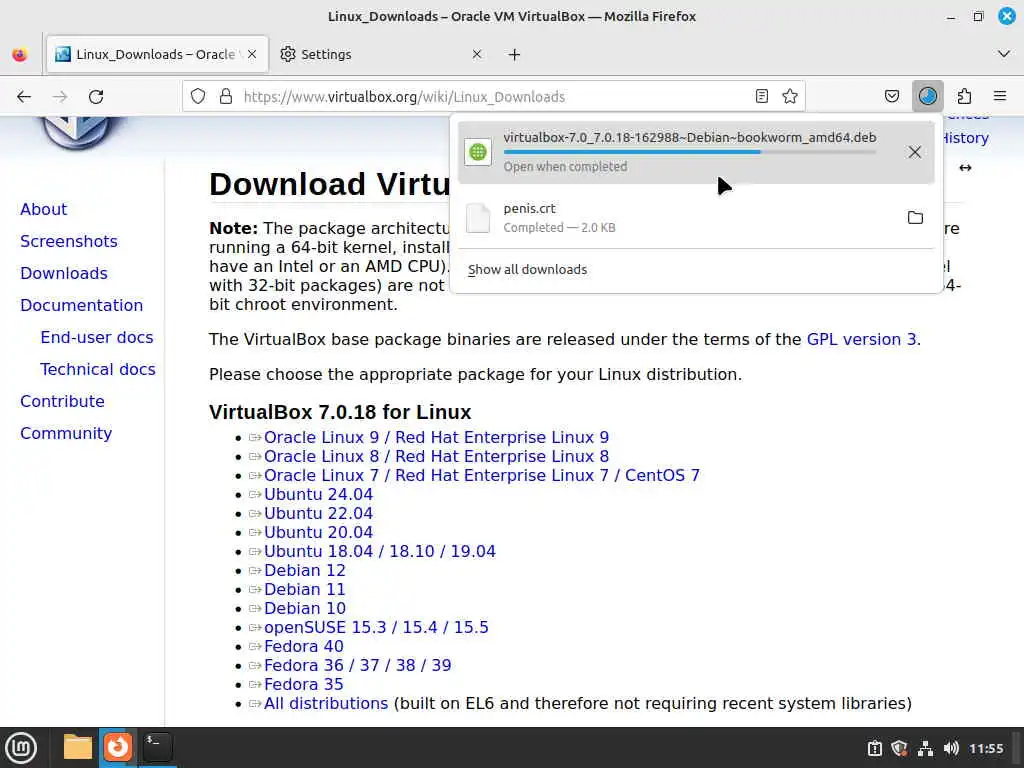The image size is (1024, 768).
Task: Download the Ubuntu 24.04 package
Action: click(x=318, y=494)
